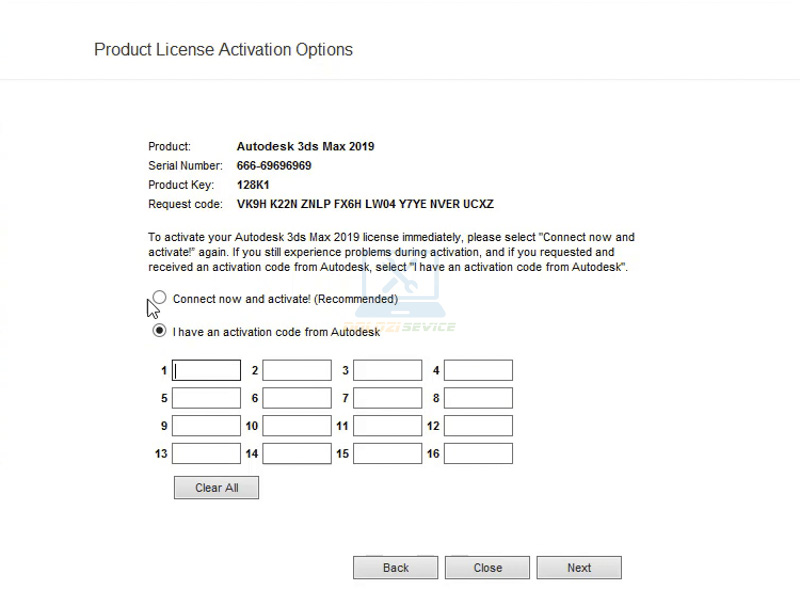Click activation code field 3

coord(388,371)
